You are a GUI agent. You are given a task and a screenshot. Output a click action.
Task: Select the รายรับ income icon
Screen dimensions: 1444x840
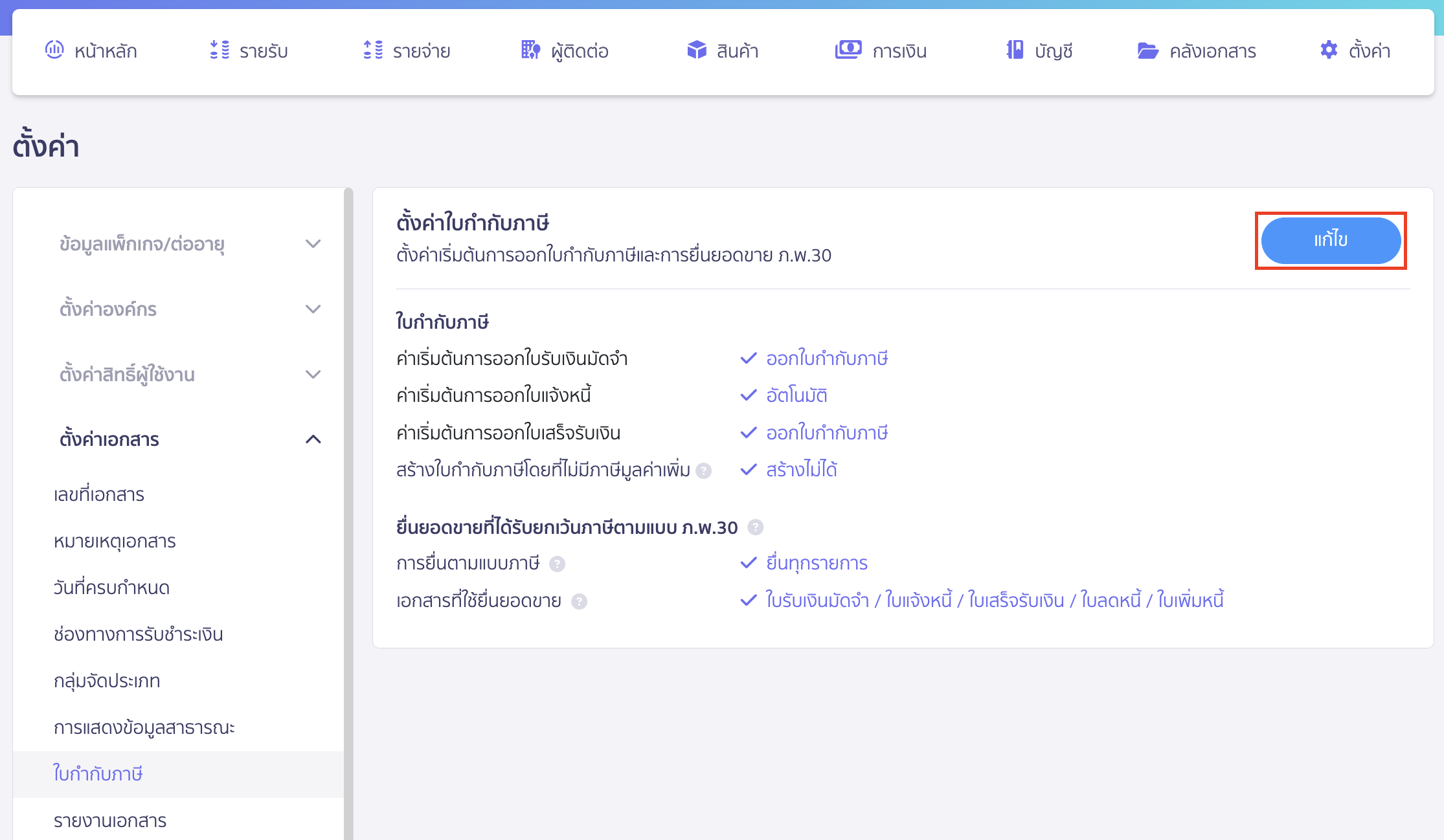(x=220, y=50)
